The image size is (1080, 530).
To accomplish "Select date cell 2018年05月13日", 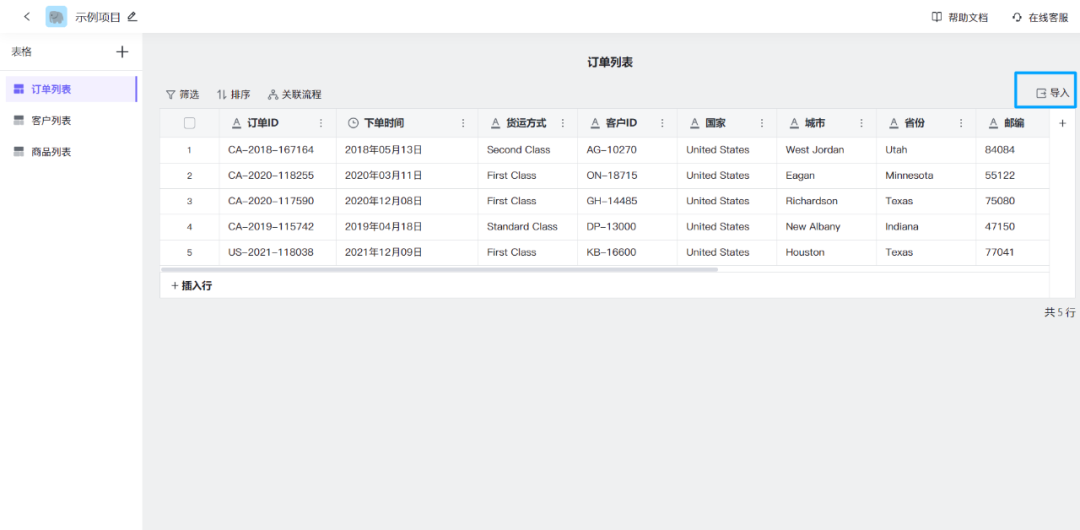I will point(407,150).
